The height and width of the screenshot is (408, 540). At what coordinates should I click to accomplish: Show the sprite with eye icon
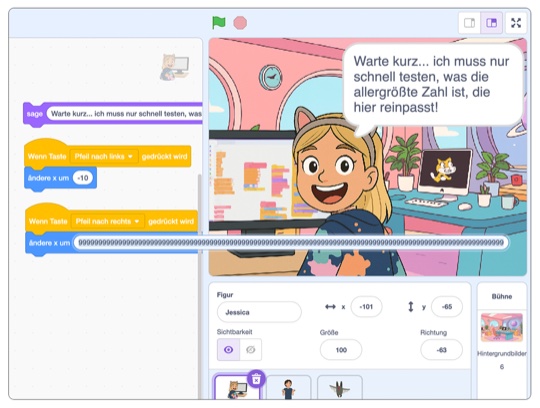click(x=228, y=350)
